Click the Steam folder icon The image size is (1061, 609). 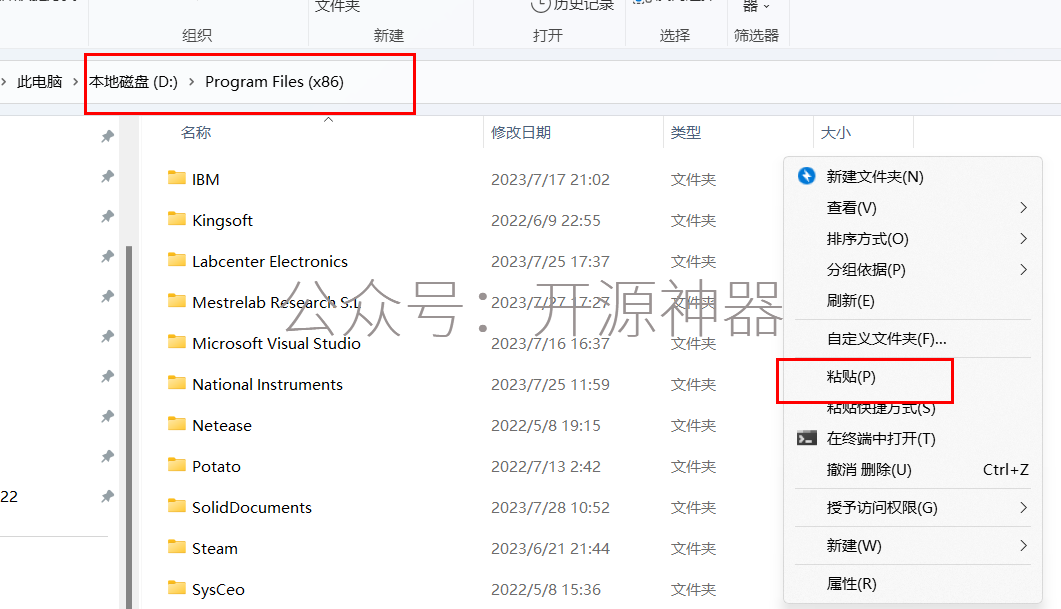click(x=177, y=547)
